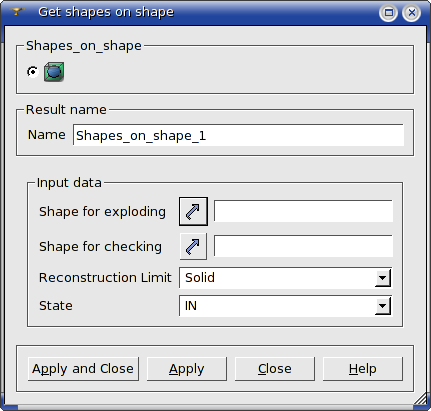Click the Shape for checking text field

(303, 246)
